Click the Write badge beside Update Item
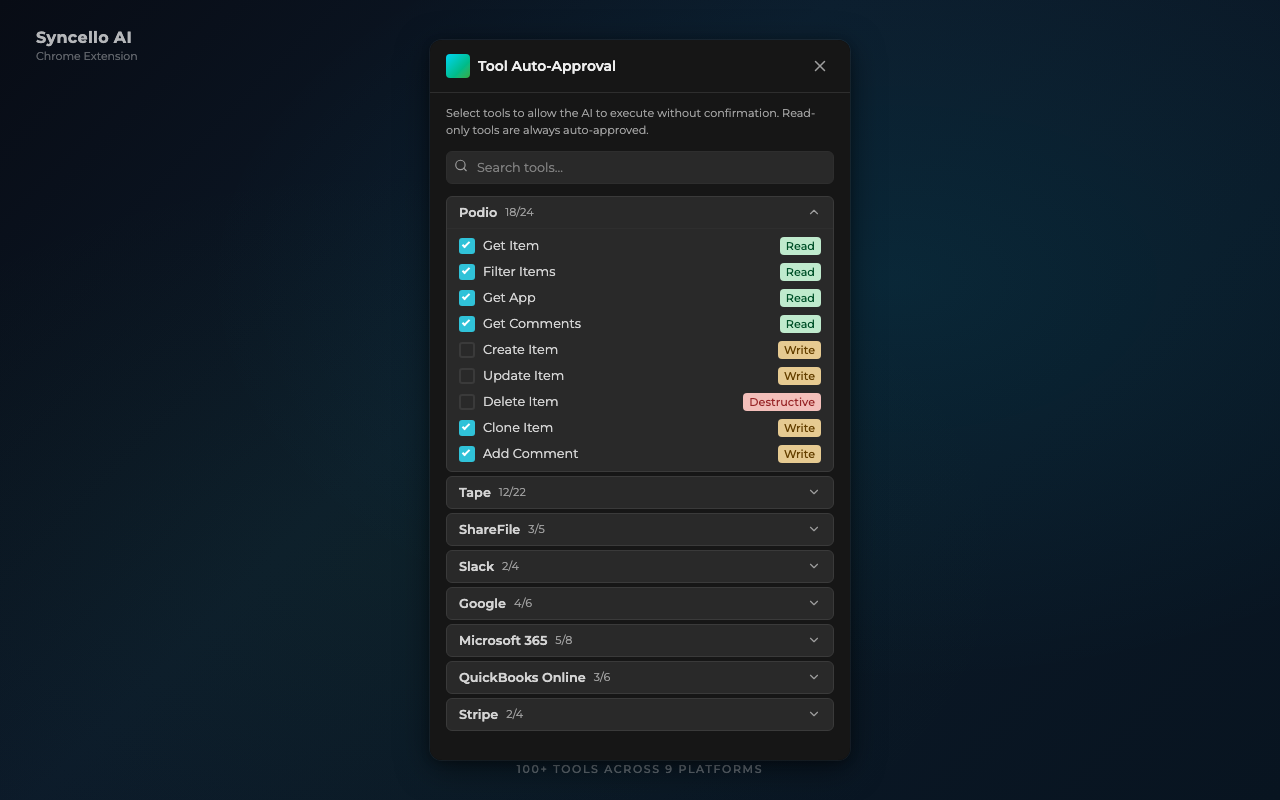 799,376
